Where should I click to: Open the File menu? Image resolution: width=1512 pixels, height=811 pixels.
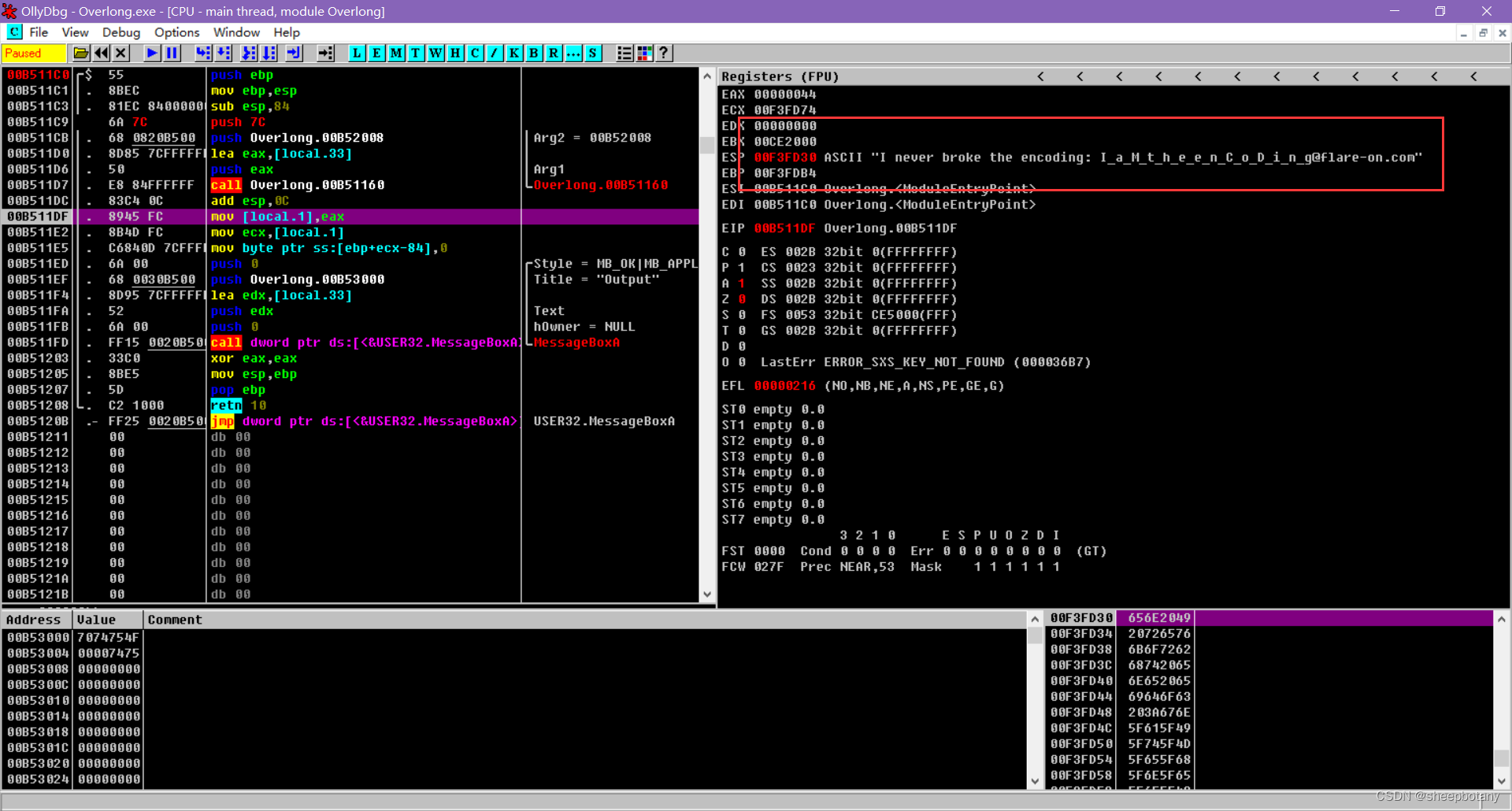click(x=39, y=32)
